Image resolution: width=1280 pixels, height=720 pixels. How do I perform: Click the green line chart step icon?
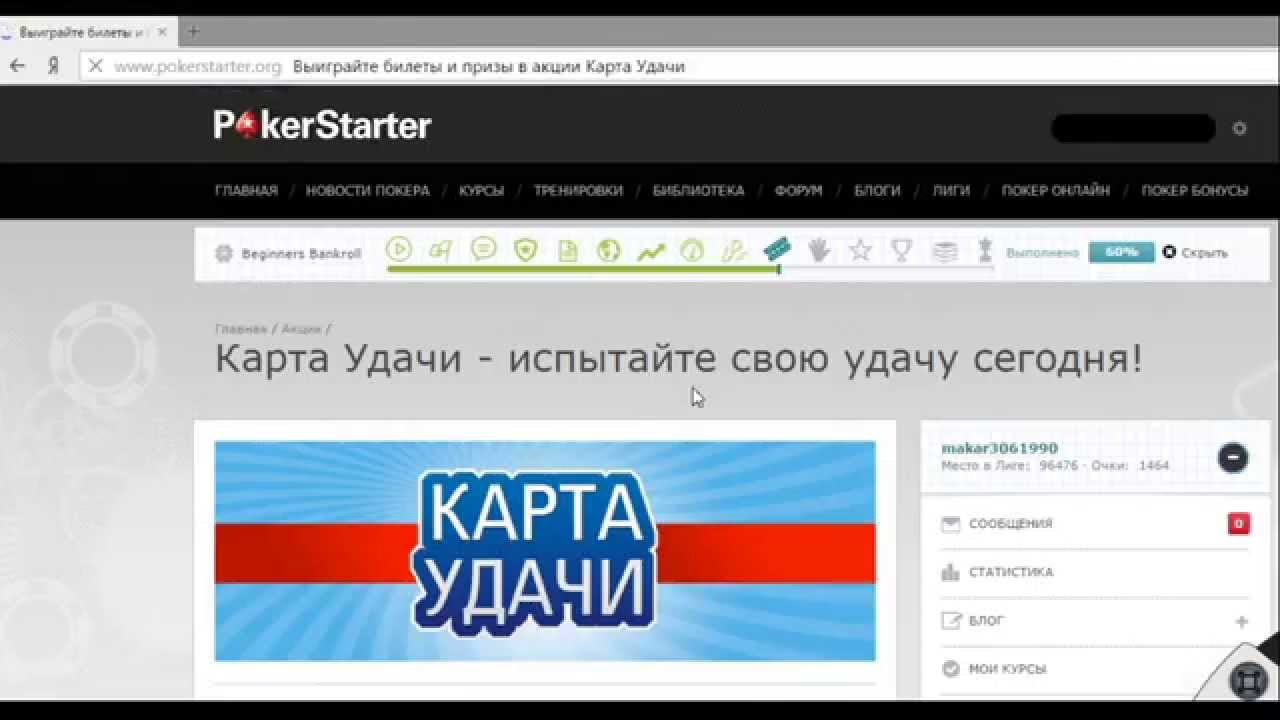point(651,252)
